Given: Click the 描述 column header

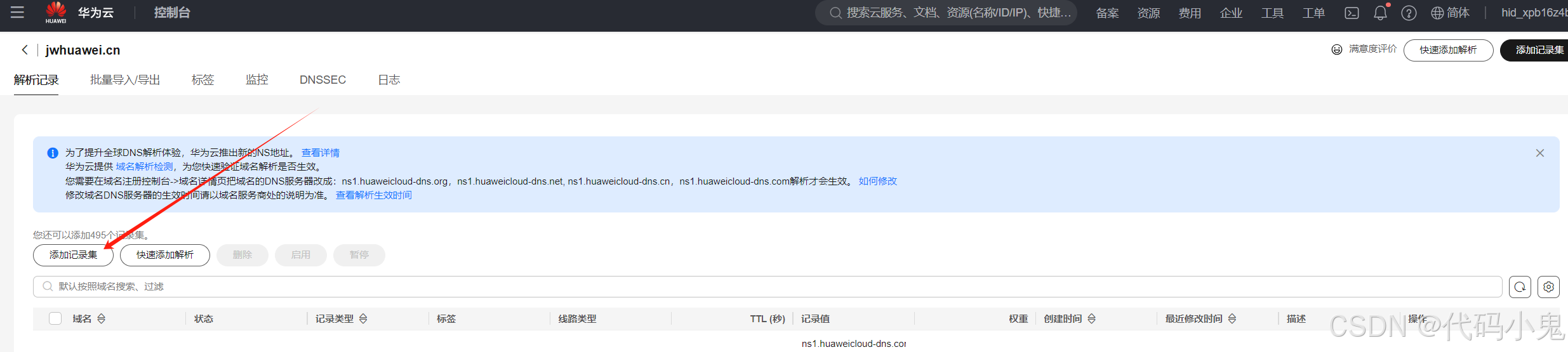Looking at the screenshot, I should (x=1296, y=318).
